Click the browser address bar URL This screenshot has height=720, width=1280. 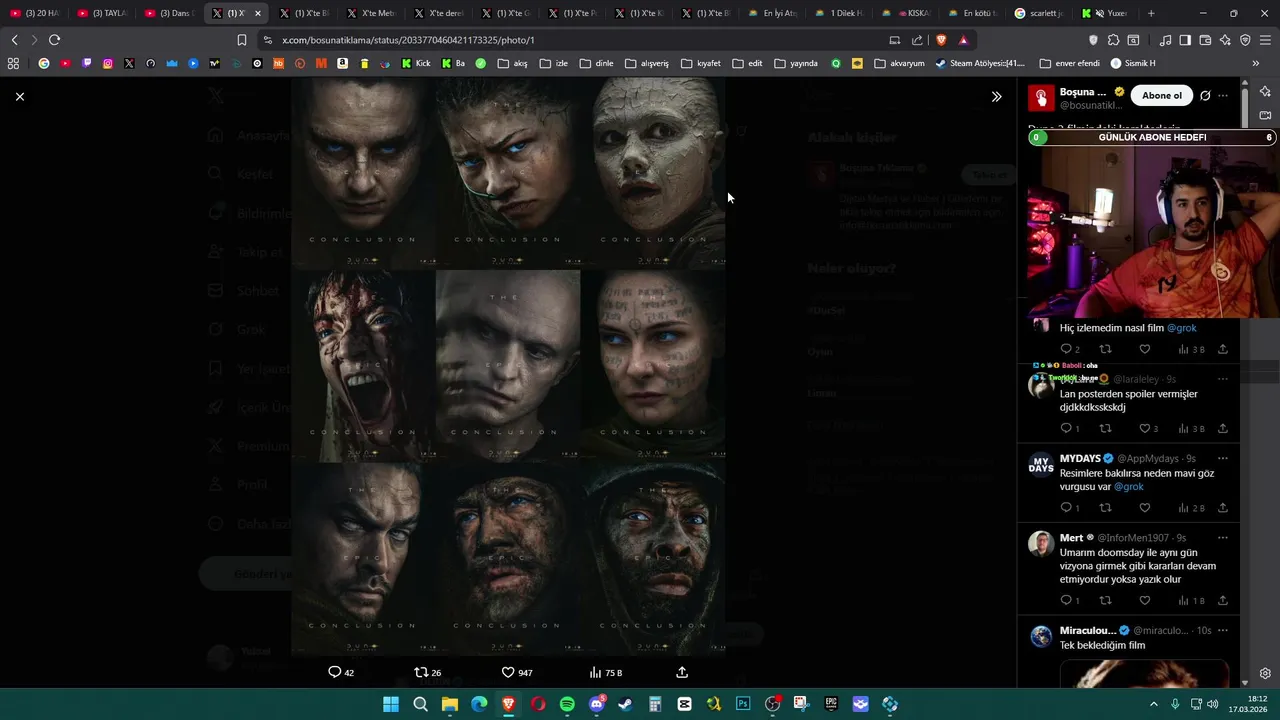click(x=409, y=40)
